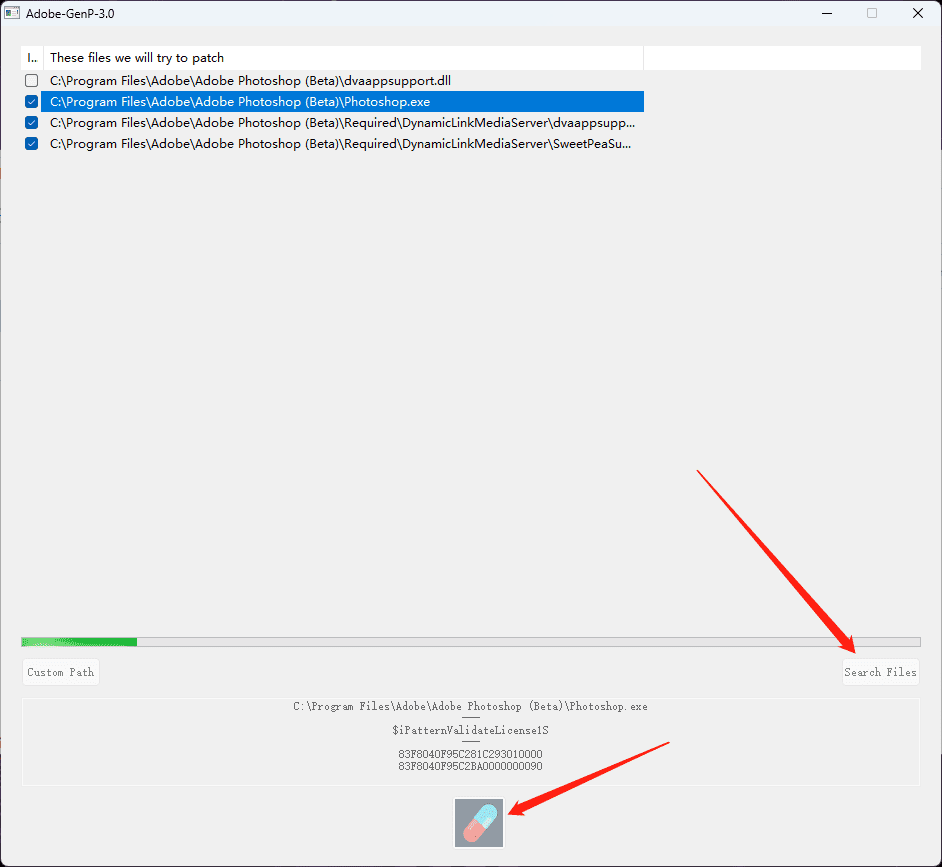The height and width of the screenshot is (867, 942).
Task: Click the $iPatternValidateLicense1S text in info panel
Action: 470,730
